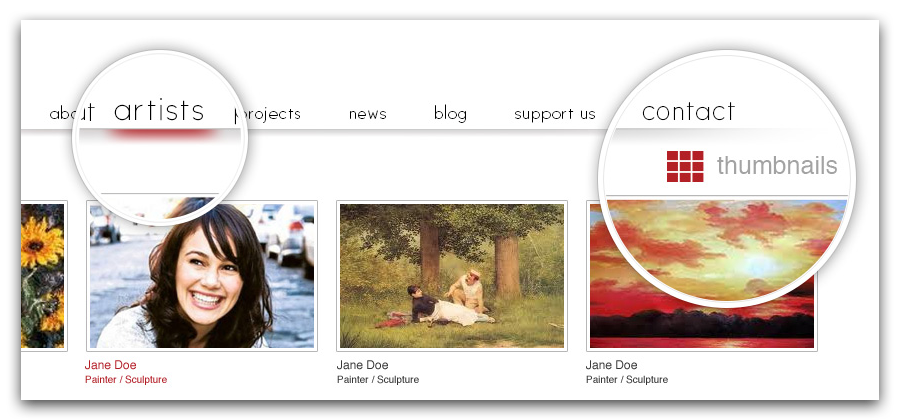Open the about menu item
900x420 pixels.
tap(72, 113)
